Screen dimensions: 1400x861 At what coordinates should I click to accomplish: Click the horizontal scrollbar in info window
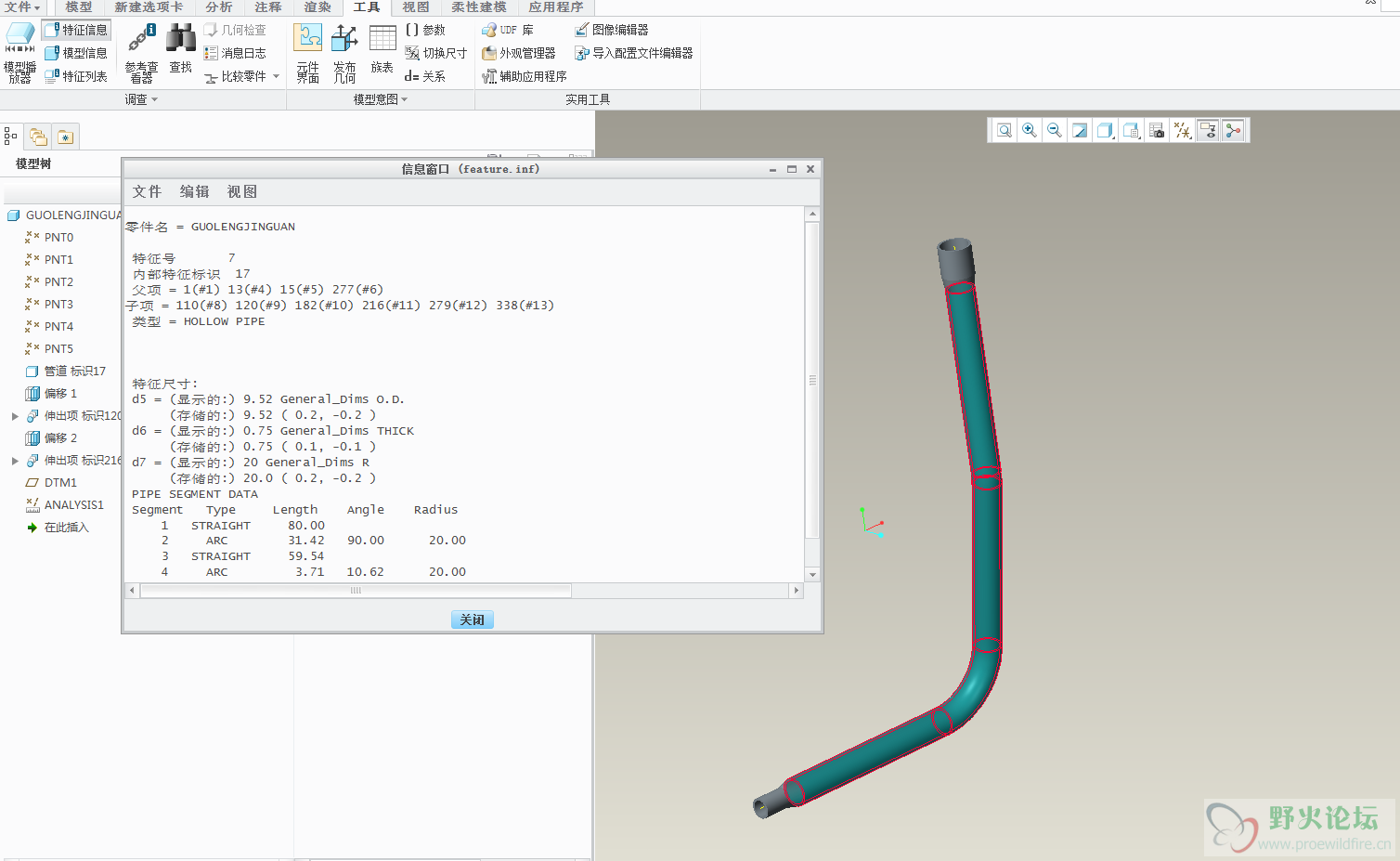(x=356, y=591)
